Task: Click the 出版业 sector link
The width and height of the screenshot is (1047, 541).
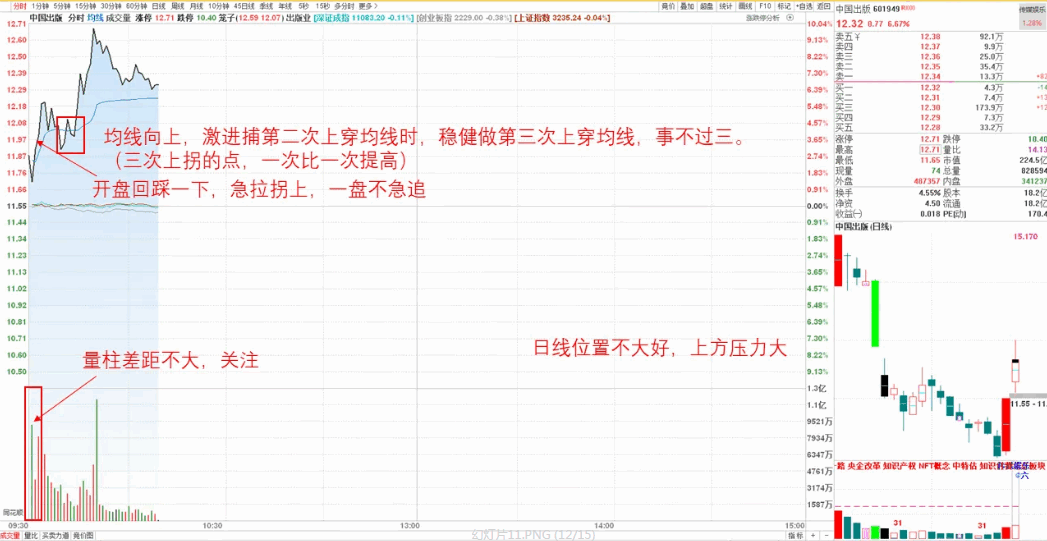Action: (298, 18)
